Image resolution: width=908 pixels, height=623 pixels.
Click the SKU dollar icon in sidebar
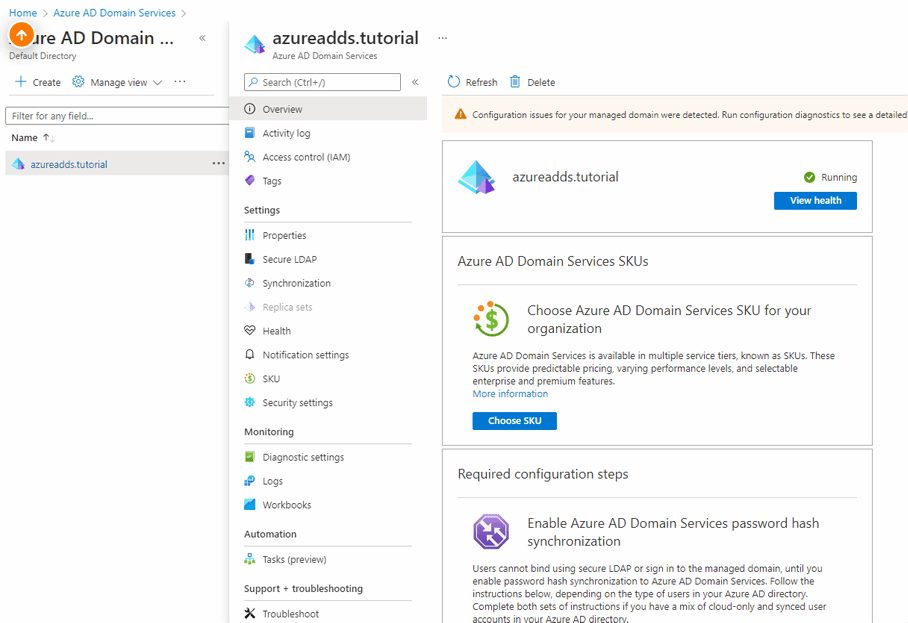click(x=250, y=378)
